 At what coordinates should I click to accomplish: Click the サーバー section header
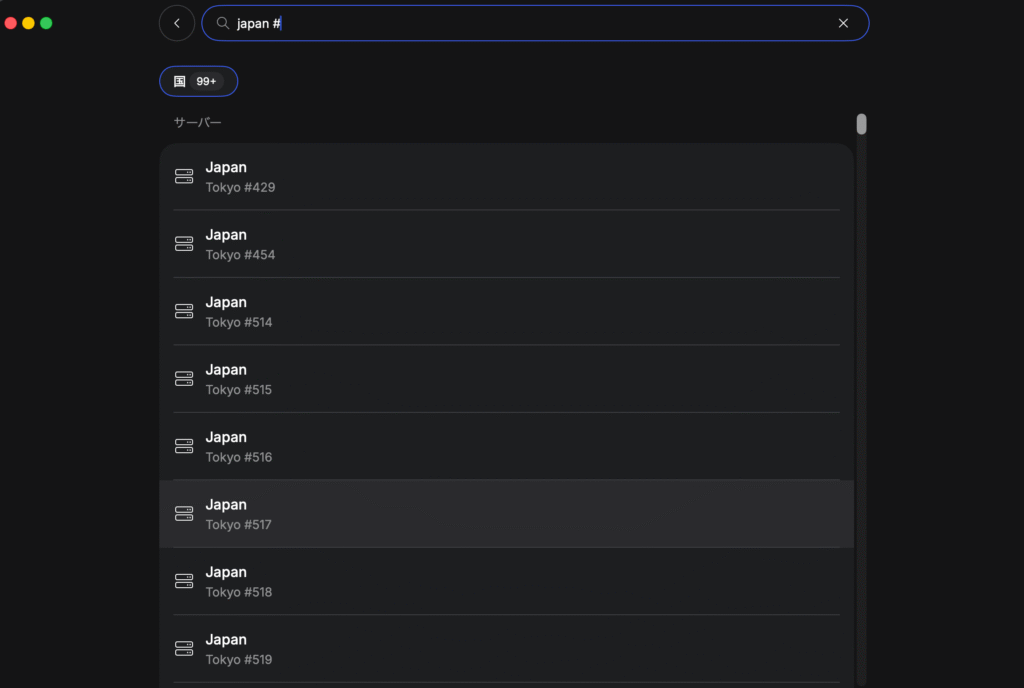[197, 122]
